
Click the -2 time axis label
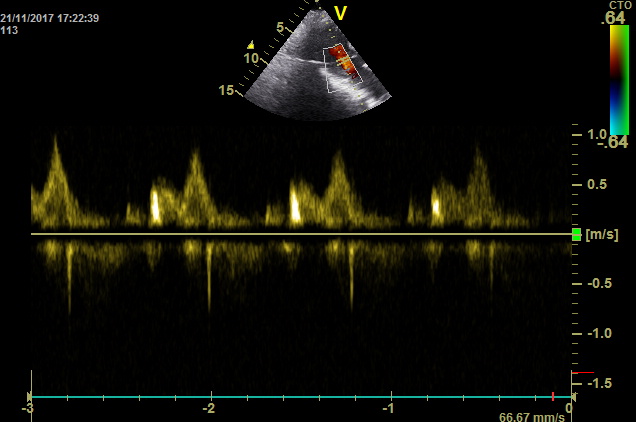[208, 408]
